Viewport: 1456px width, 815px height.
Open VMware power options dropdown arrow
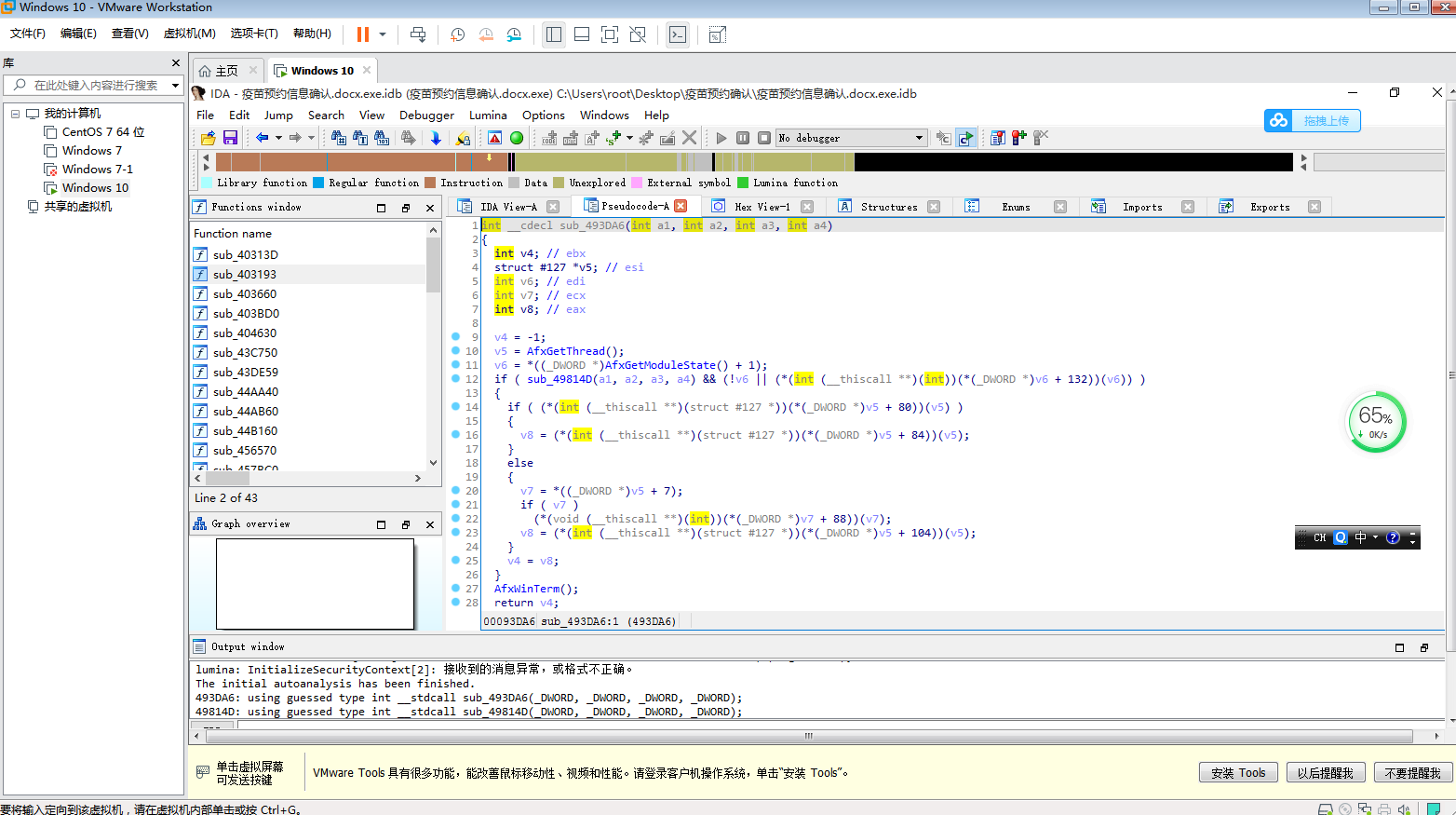point(383,34)
